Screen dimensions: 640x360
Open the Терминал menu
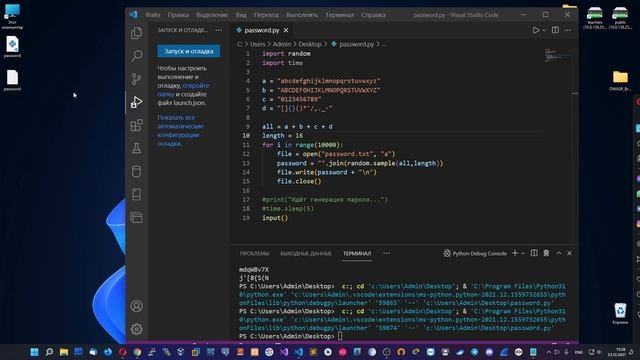[340, 15]
